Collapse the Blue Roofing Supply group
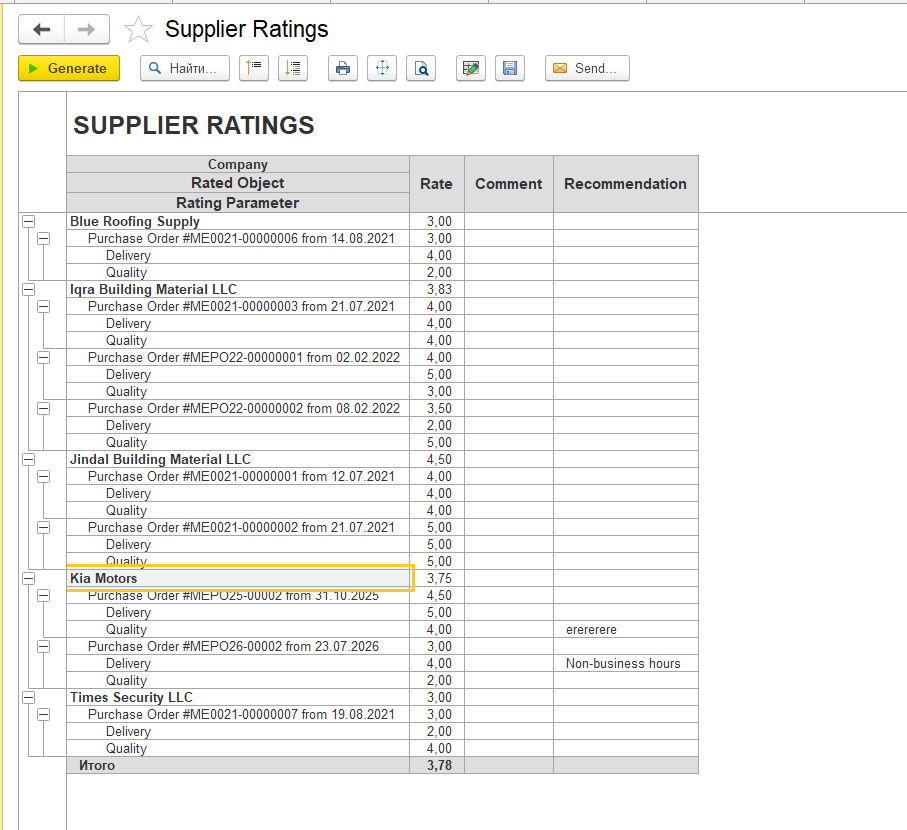Screen dimensions: 907x830 (x=28, y=222)
